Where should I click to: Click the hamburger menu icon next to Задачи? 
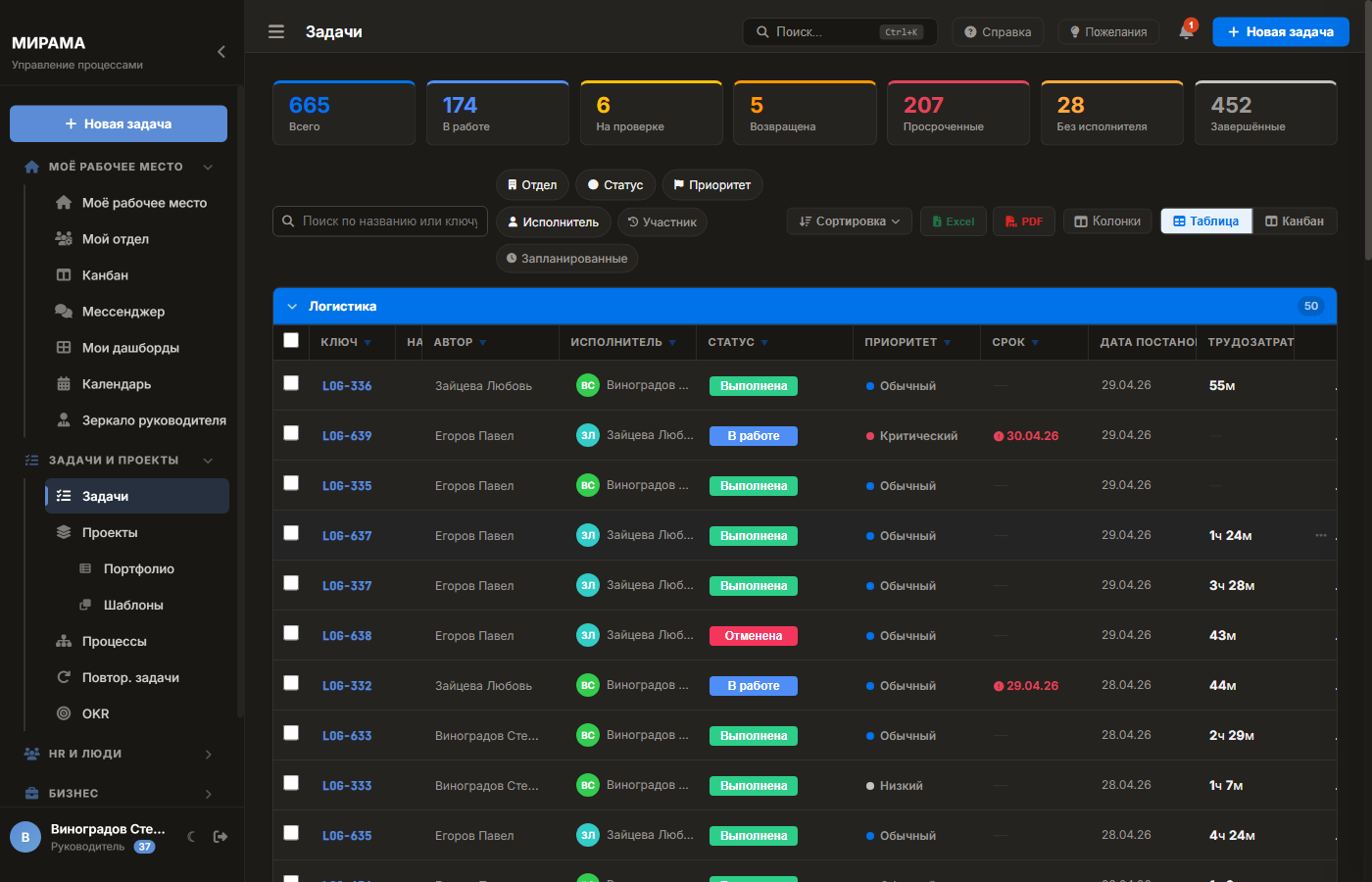tap(276, 31)
